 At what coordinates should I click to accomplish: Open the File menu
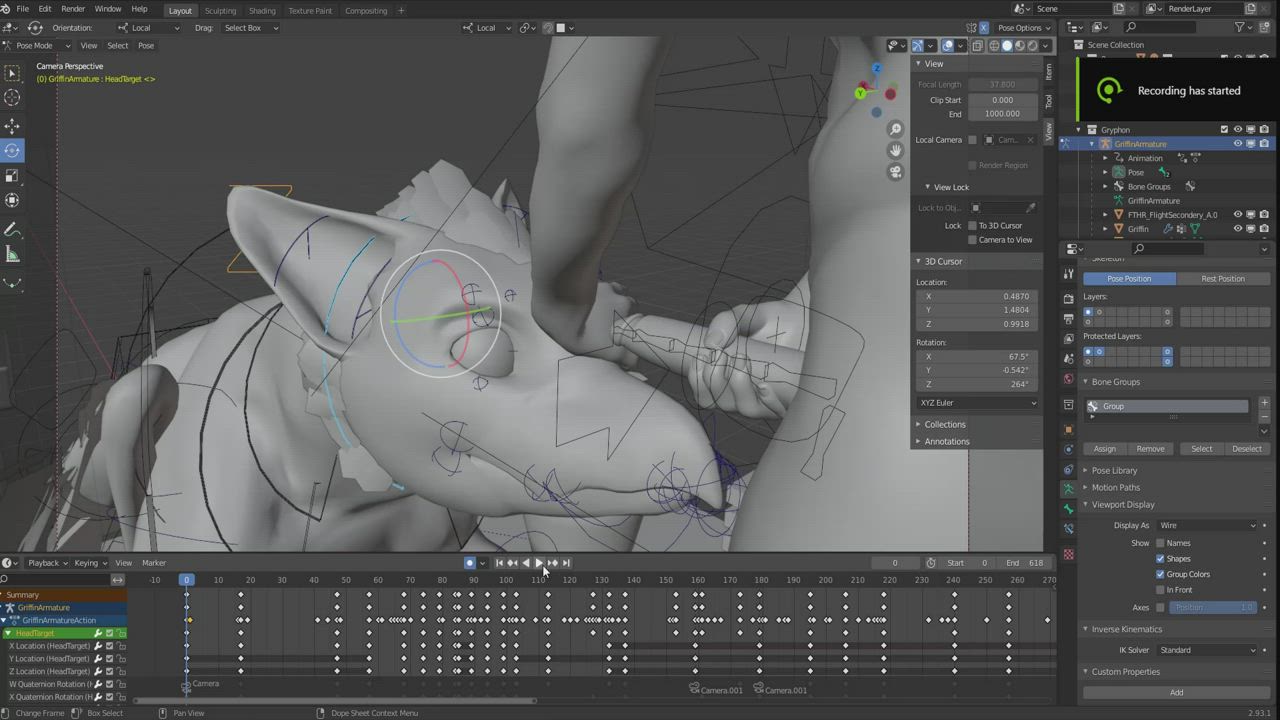pyautogui.click(x=22, y=9)
